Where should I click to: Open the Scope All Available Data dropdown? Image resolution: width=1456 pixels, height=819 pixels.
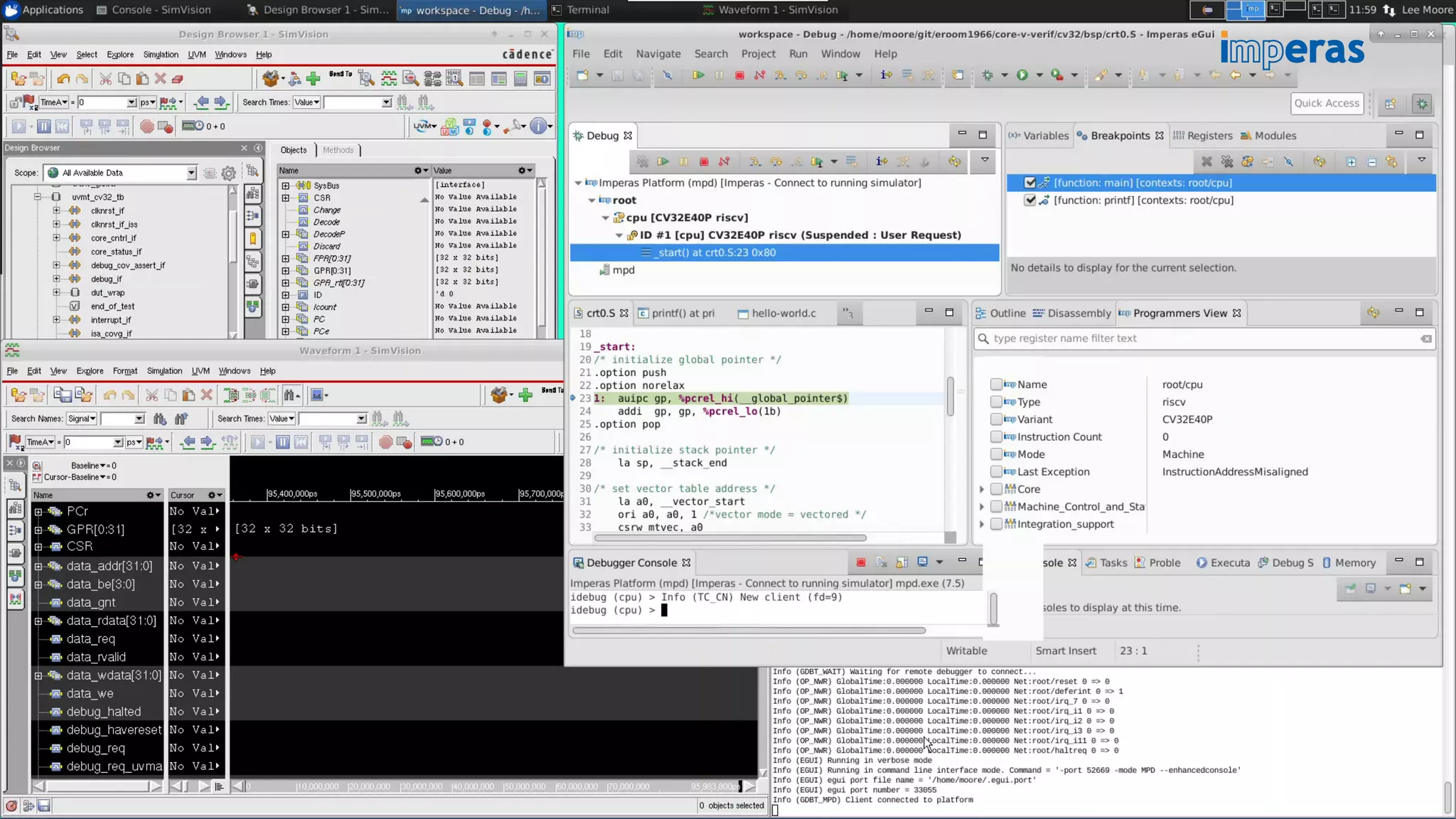(x=191, y=173)
